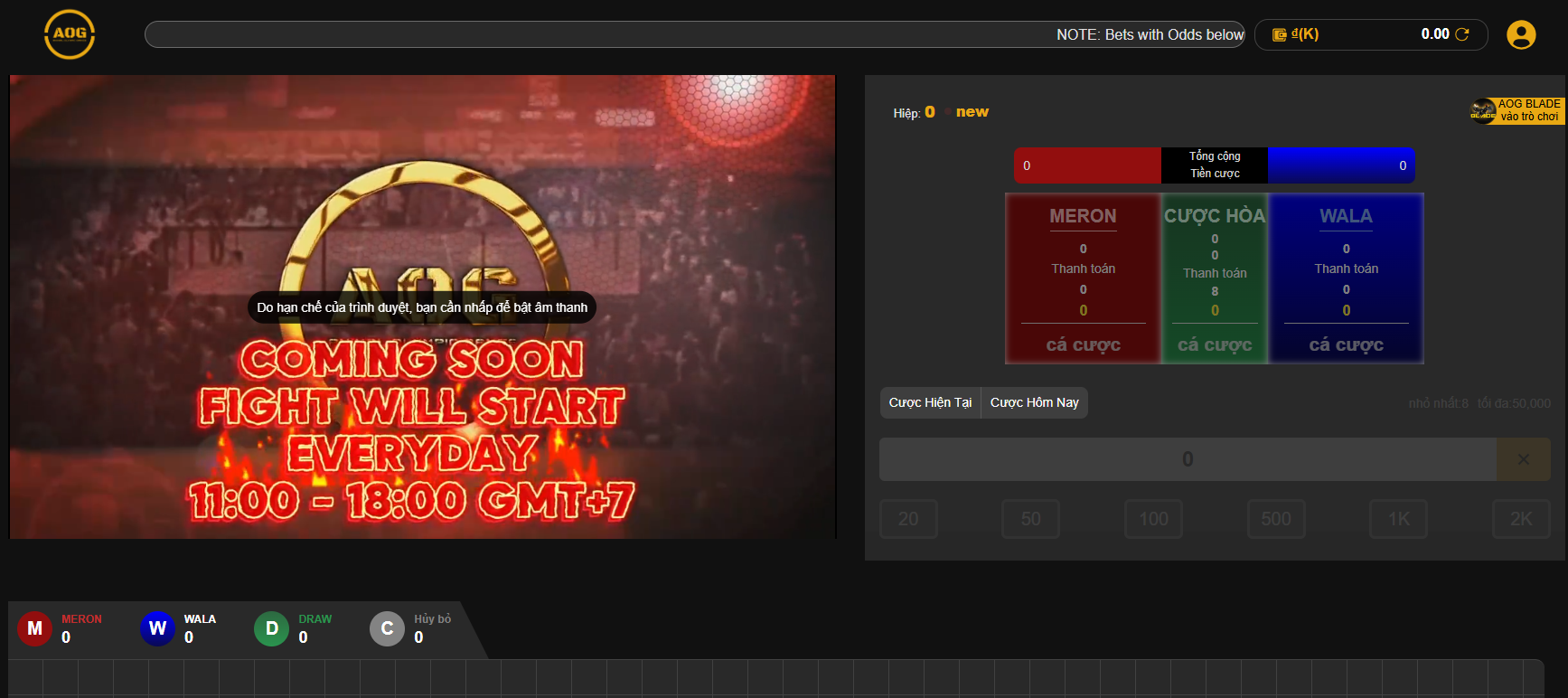Image resolution: width=1568 pixels, height=698 pixels.
Task: Switch to Cược Hôm Nay tab
Action: pos(1034,402)
